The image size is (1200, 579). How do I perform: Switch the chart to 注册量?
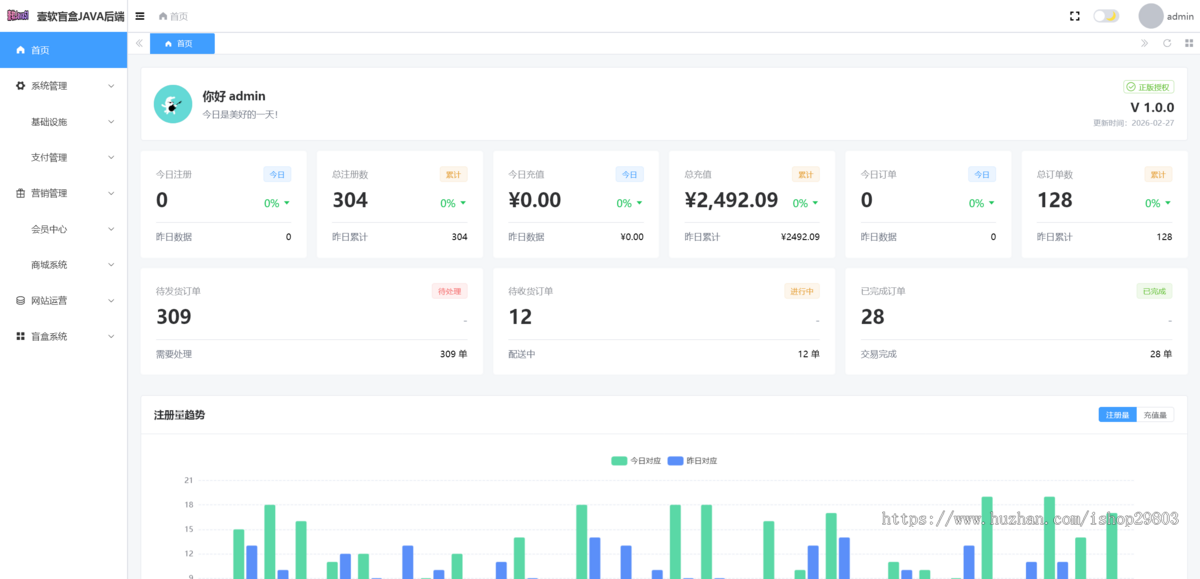pyautogui.click(x=1117, y=415)
